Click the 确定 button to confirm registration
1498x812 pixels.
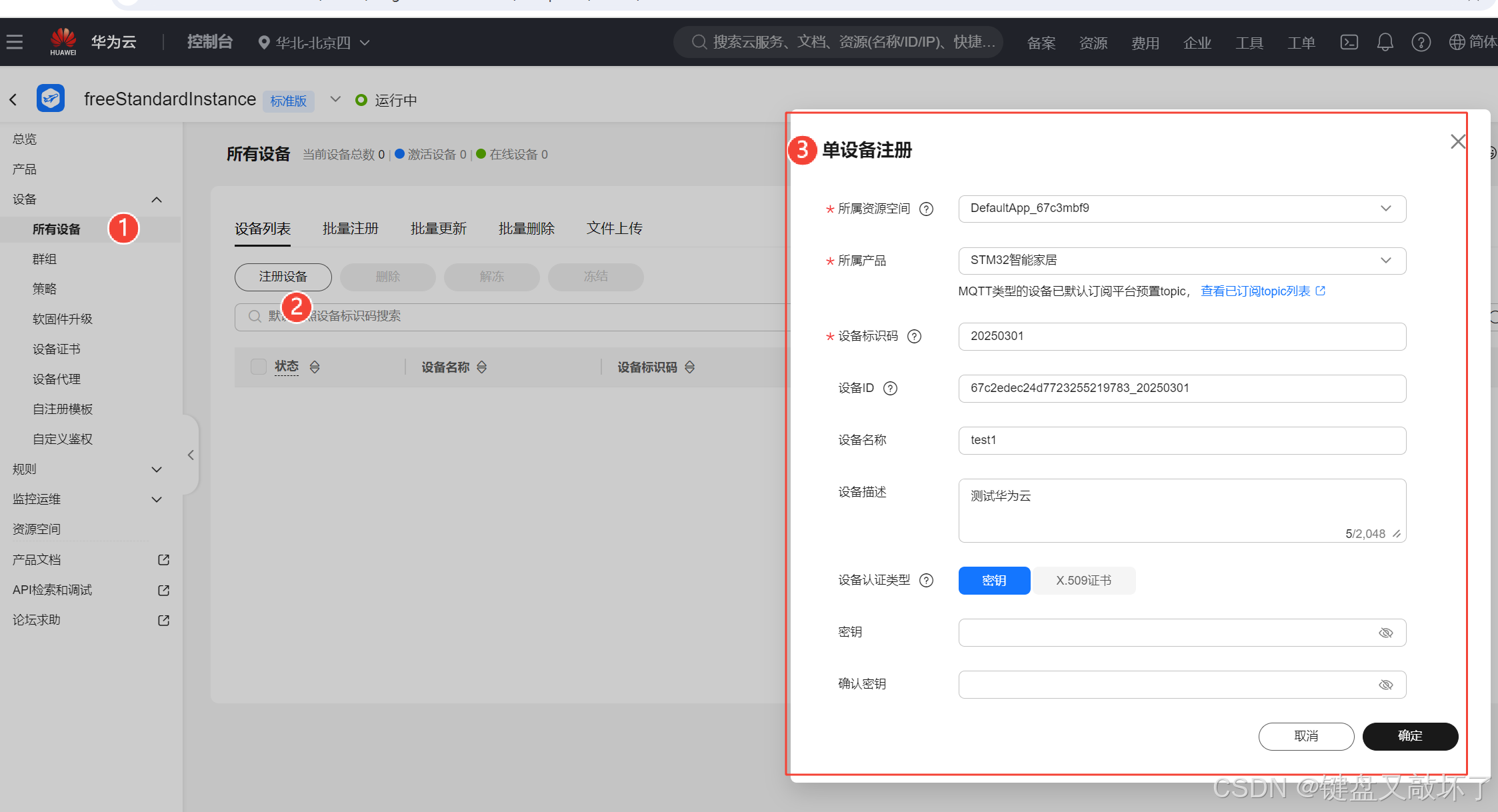(x=1409, y=736)
